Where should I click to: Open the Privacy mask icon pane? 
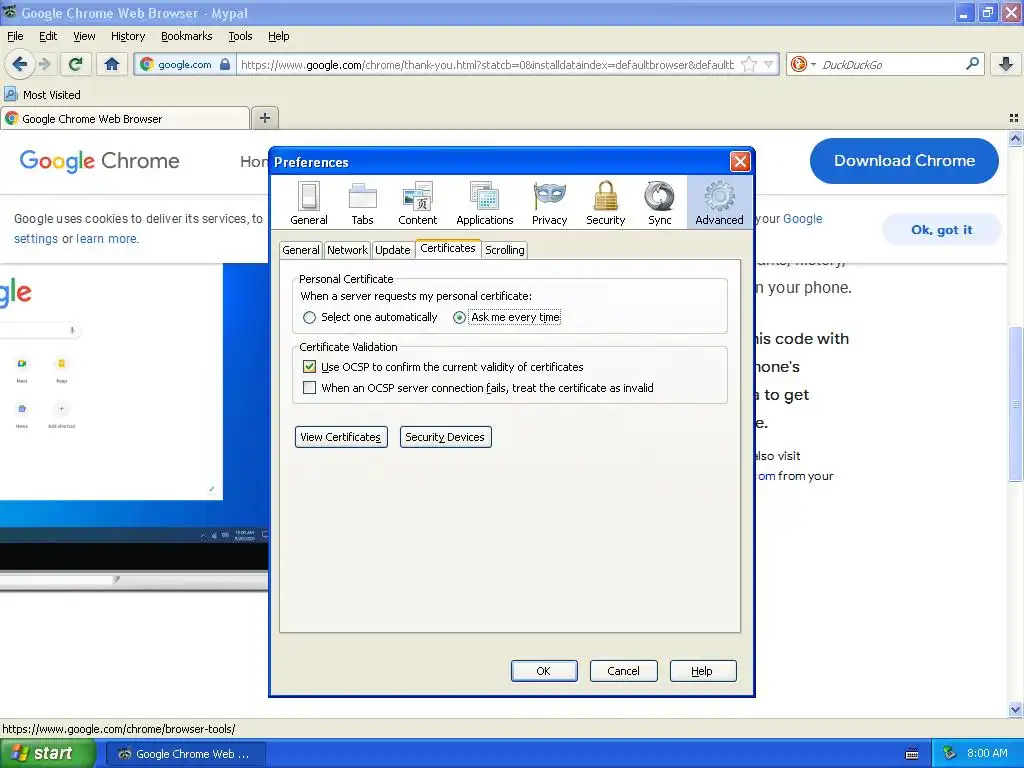pyautogui.click(x=549, y=203)
